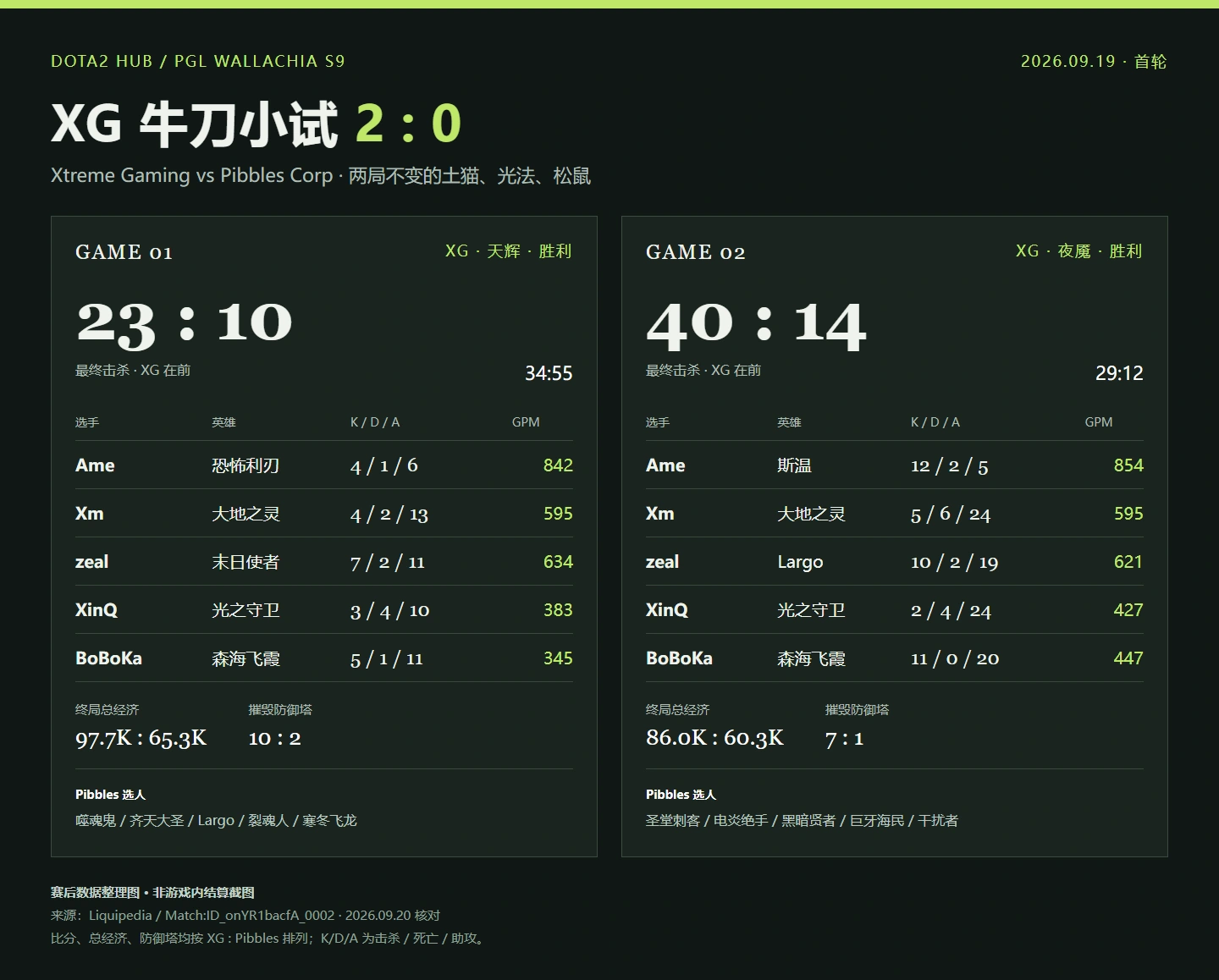Click the net worth 97.7K : 65.3K
The height and width of the screenshot is (980, 1219).
[x=141, y=738]
